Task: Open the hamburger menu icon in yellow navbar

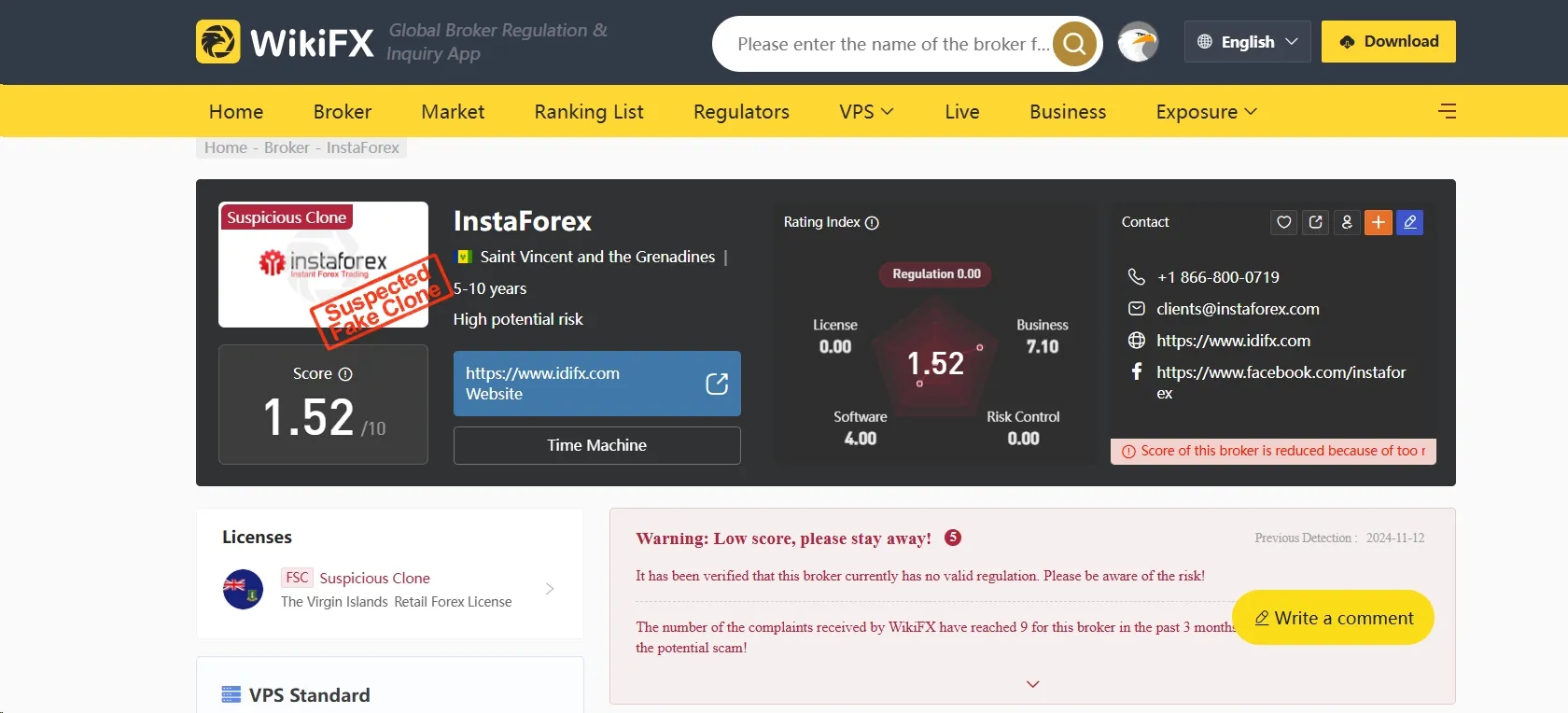Action: click(1448, 111)
